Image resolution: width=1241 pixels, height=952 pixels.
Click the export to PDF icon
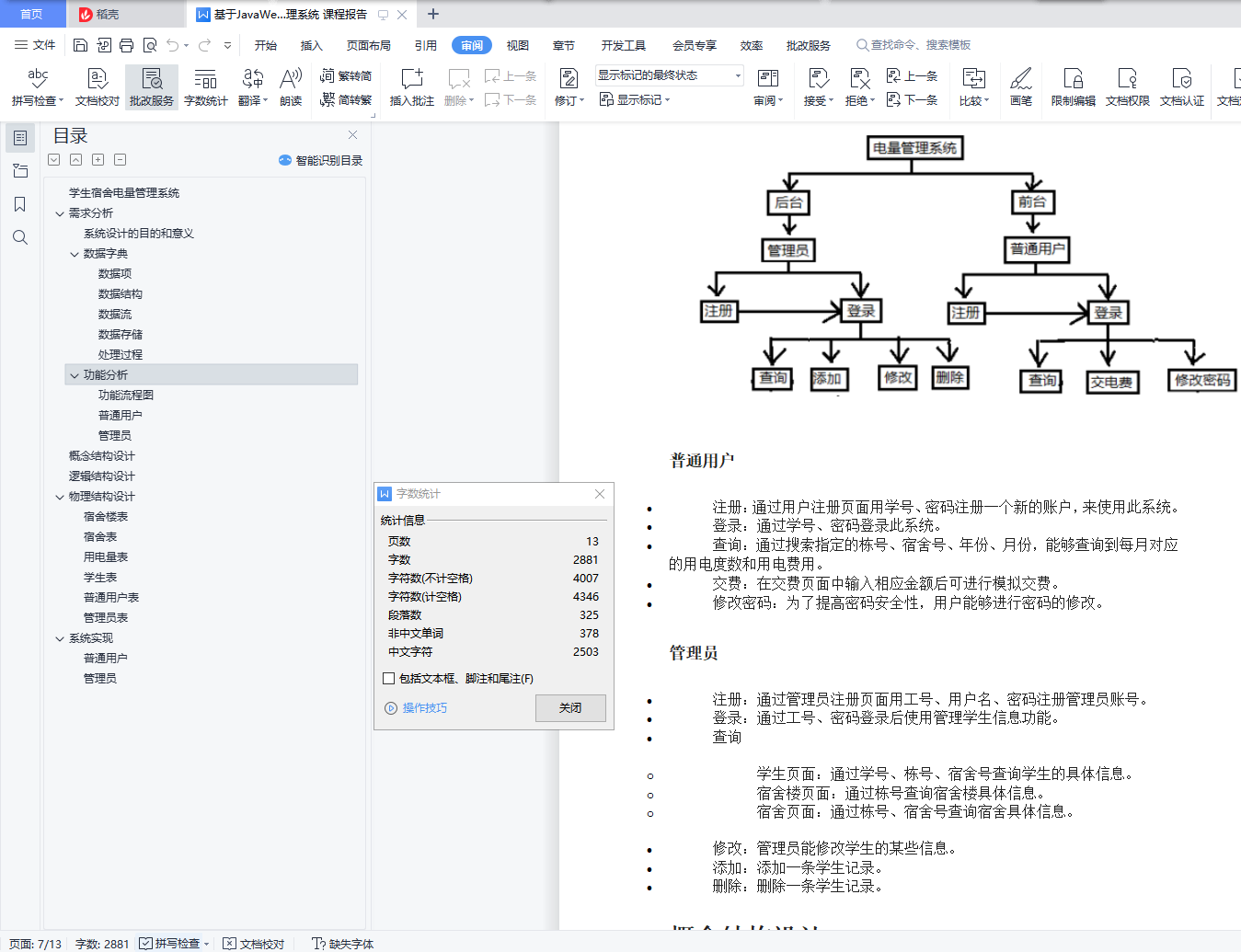pyautogui.click(x=103, y=45)
